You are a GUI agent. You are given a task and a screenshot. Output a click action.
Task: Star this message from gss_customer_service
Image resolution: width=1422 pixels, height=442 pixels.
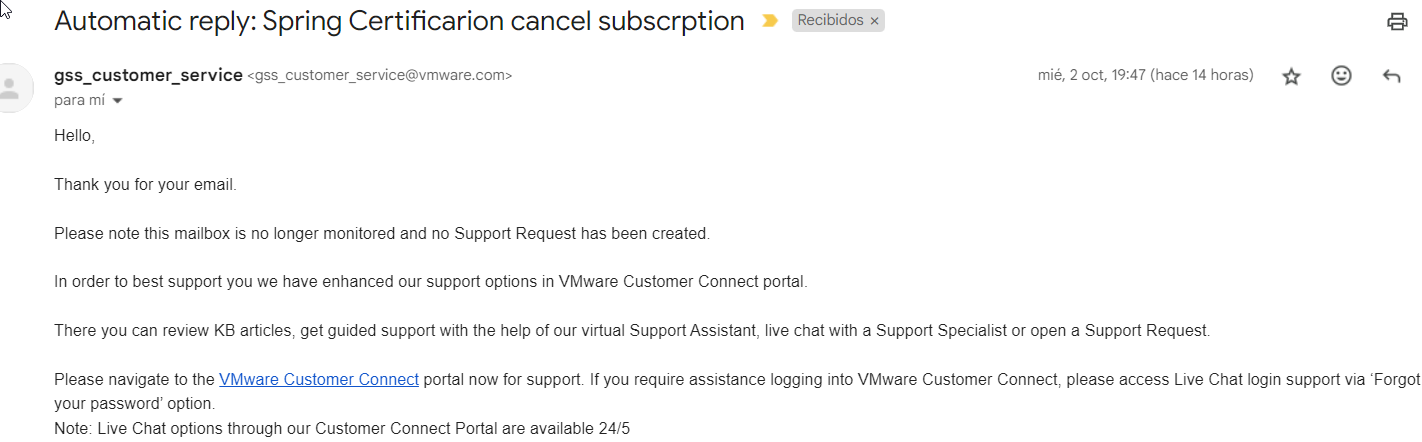point(1291,76)
